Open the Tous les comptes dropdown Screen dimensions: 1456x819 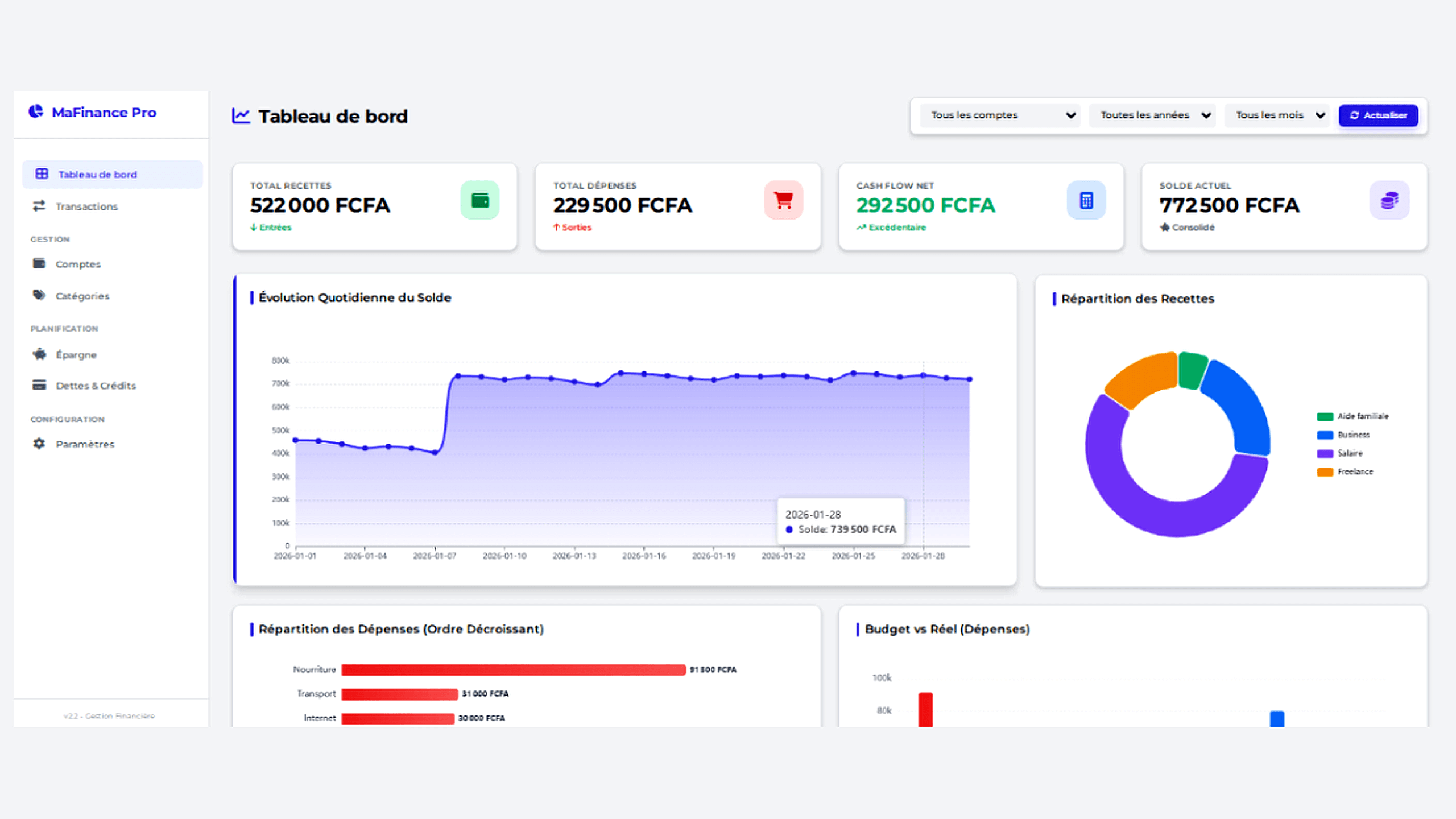click(x=999, y=115)
